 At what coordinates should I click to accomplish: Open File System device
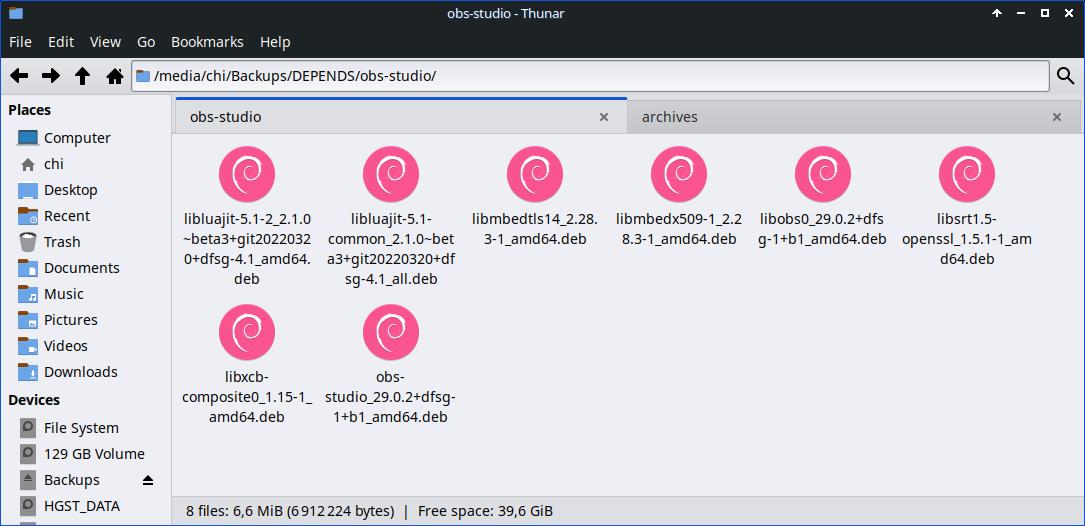86,428
